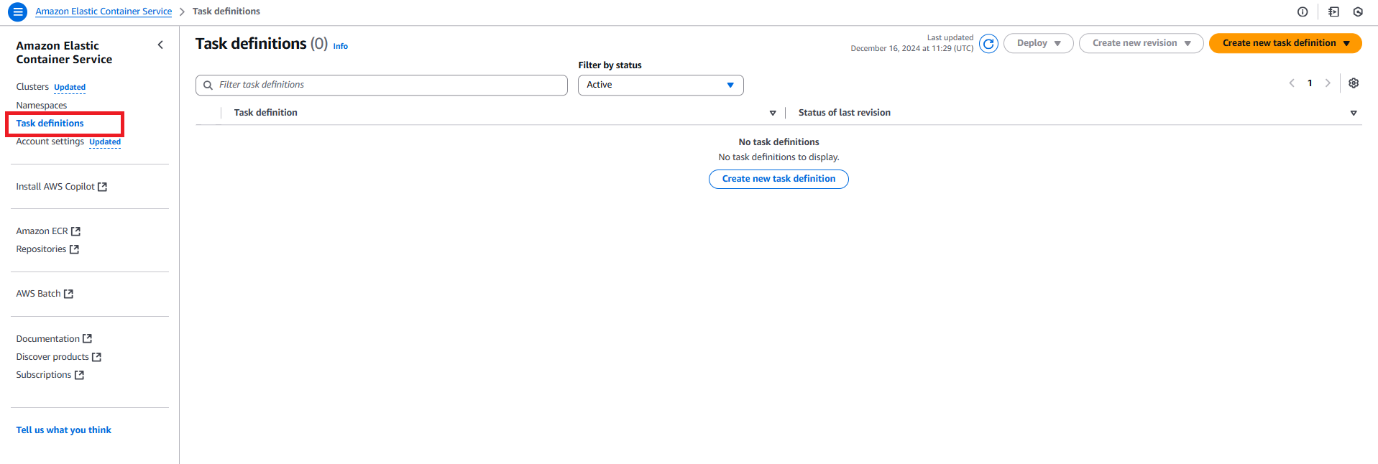Sort by Task definition column arrow
1378x464 pixels.
click(772, 113)
